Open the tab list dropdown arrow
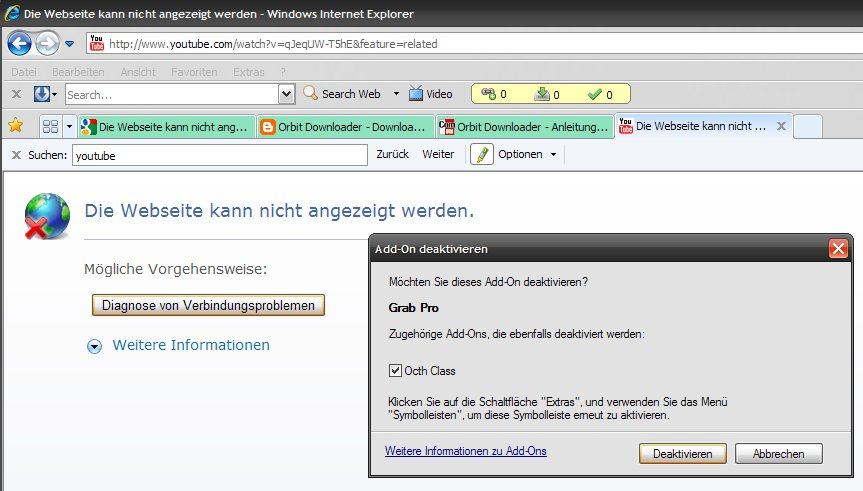The image size is (863, 491). (x=69, y=127)
